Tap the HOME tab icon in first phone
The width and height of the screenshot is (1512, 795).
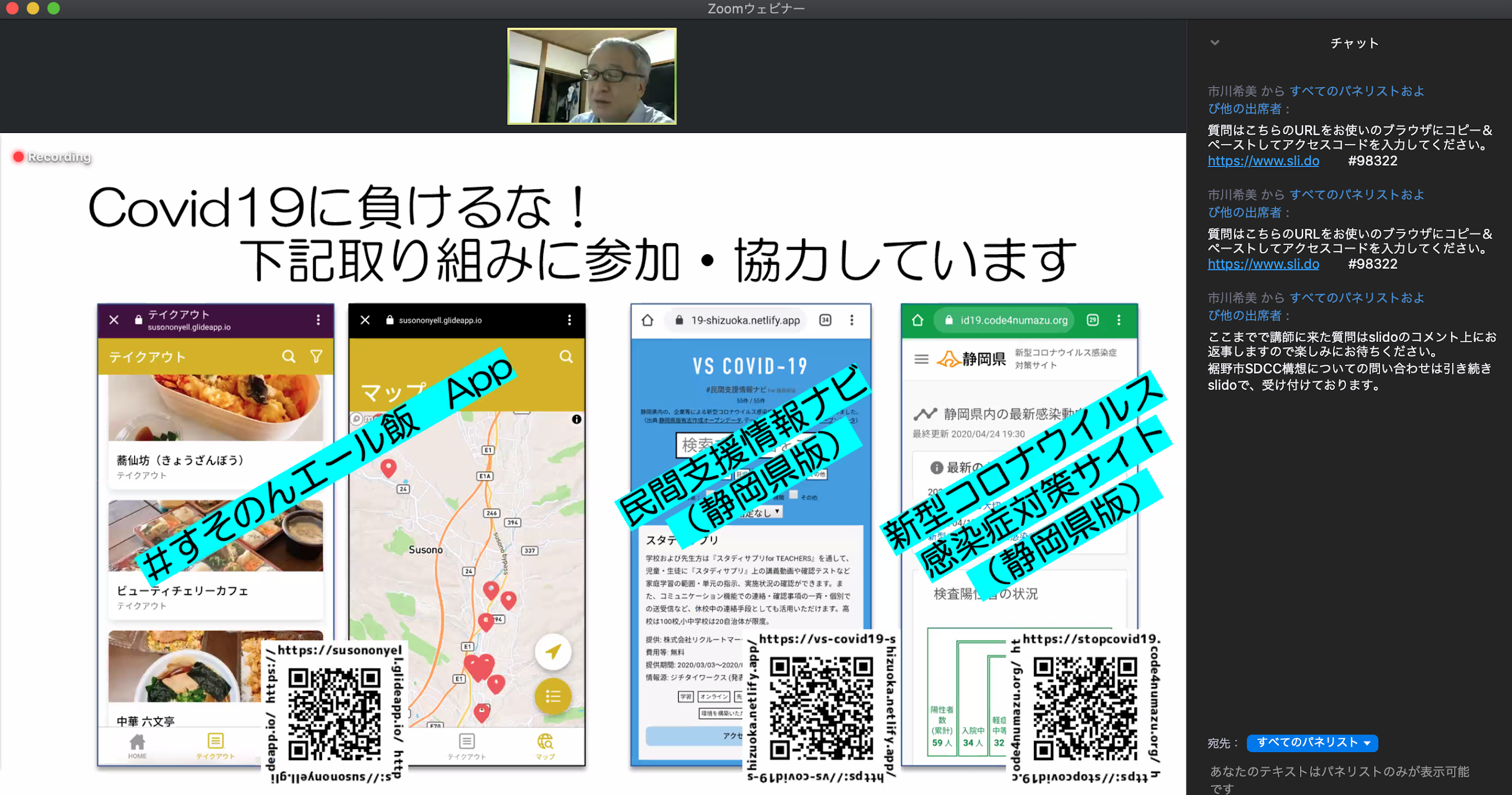point(137,746)
